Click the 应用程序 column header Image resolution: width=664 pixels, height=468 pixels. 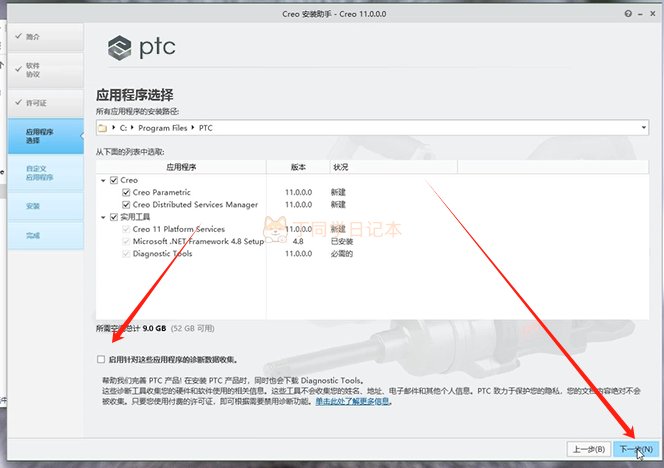pyautogui.click(x=181, y=167)
